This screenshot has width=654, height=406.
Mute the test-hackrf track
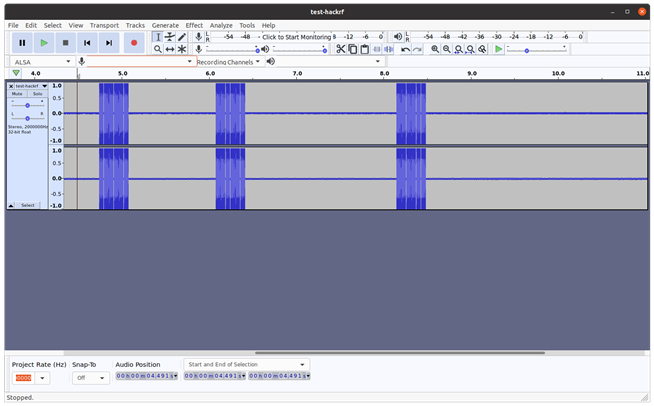click(x=17, y=94)
